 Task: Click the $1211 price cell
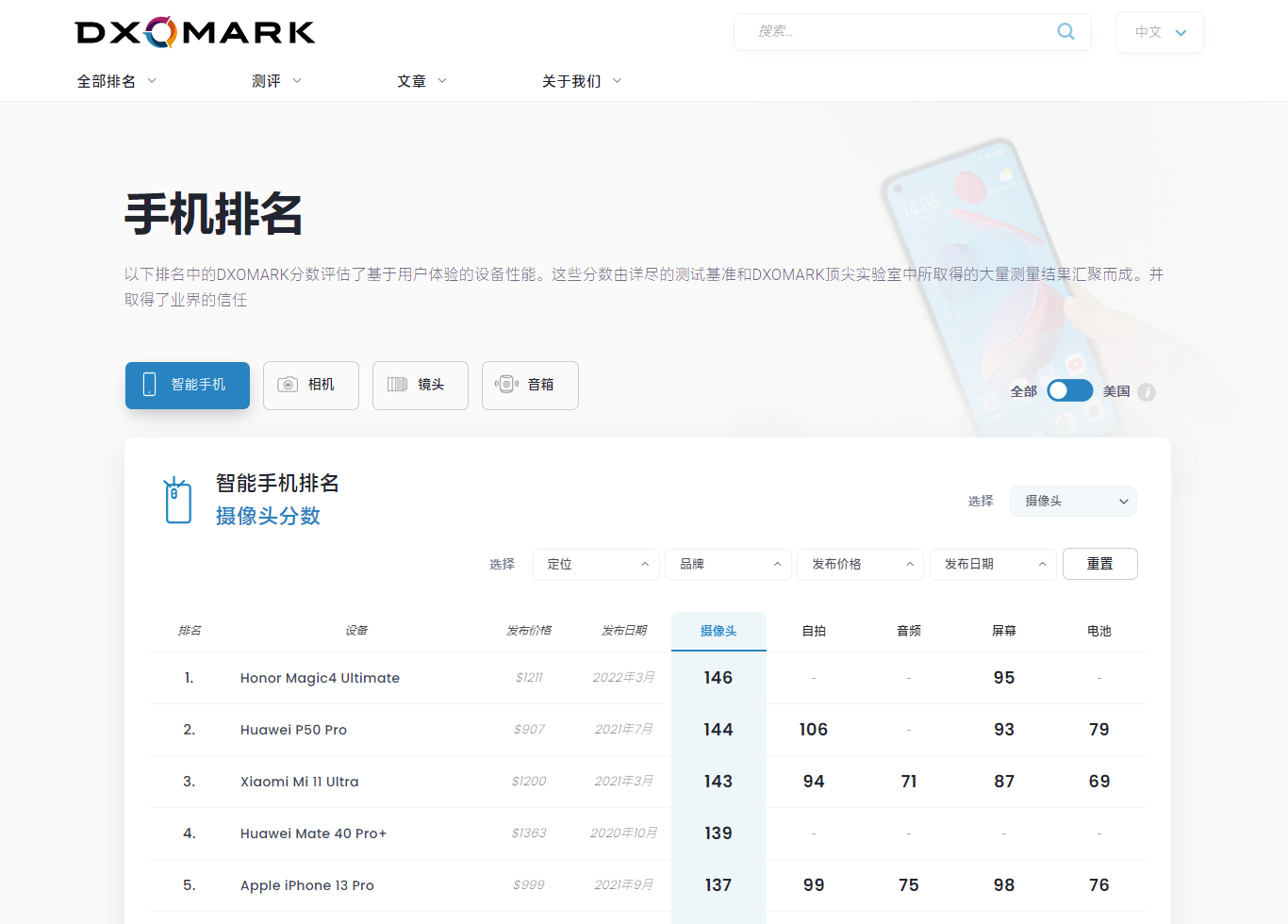[529, 678]
